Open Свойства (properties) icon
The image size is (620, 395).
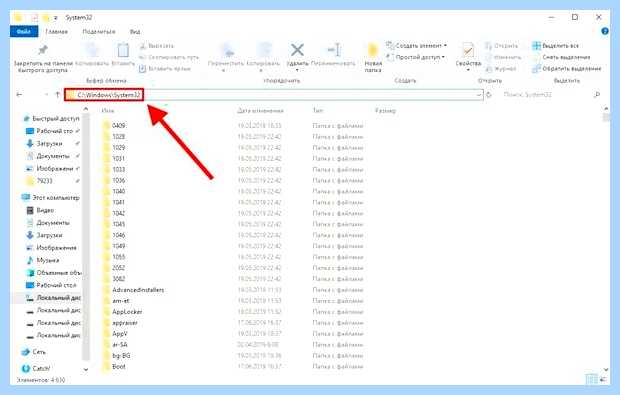468,51
